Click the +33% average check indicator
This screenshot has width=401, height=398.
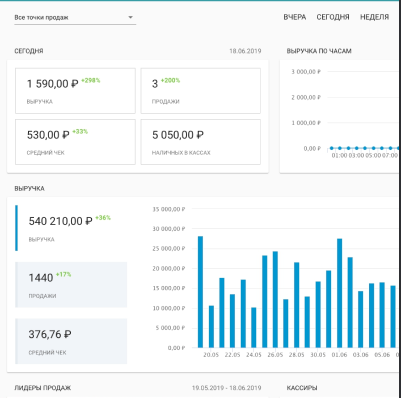click(80, 131)
